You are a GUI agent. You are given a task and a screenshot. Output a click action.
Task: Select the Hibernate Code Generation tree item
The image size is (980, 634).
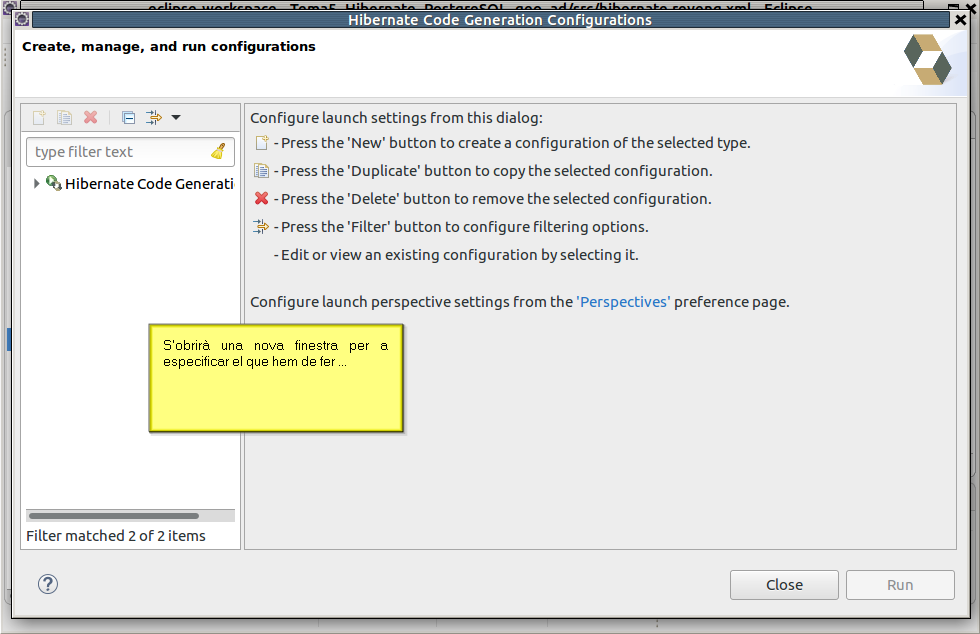pos(149,184)
